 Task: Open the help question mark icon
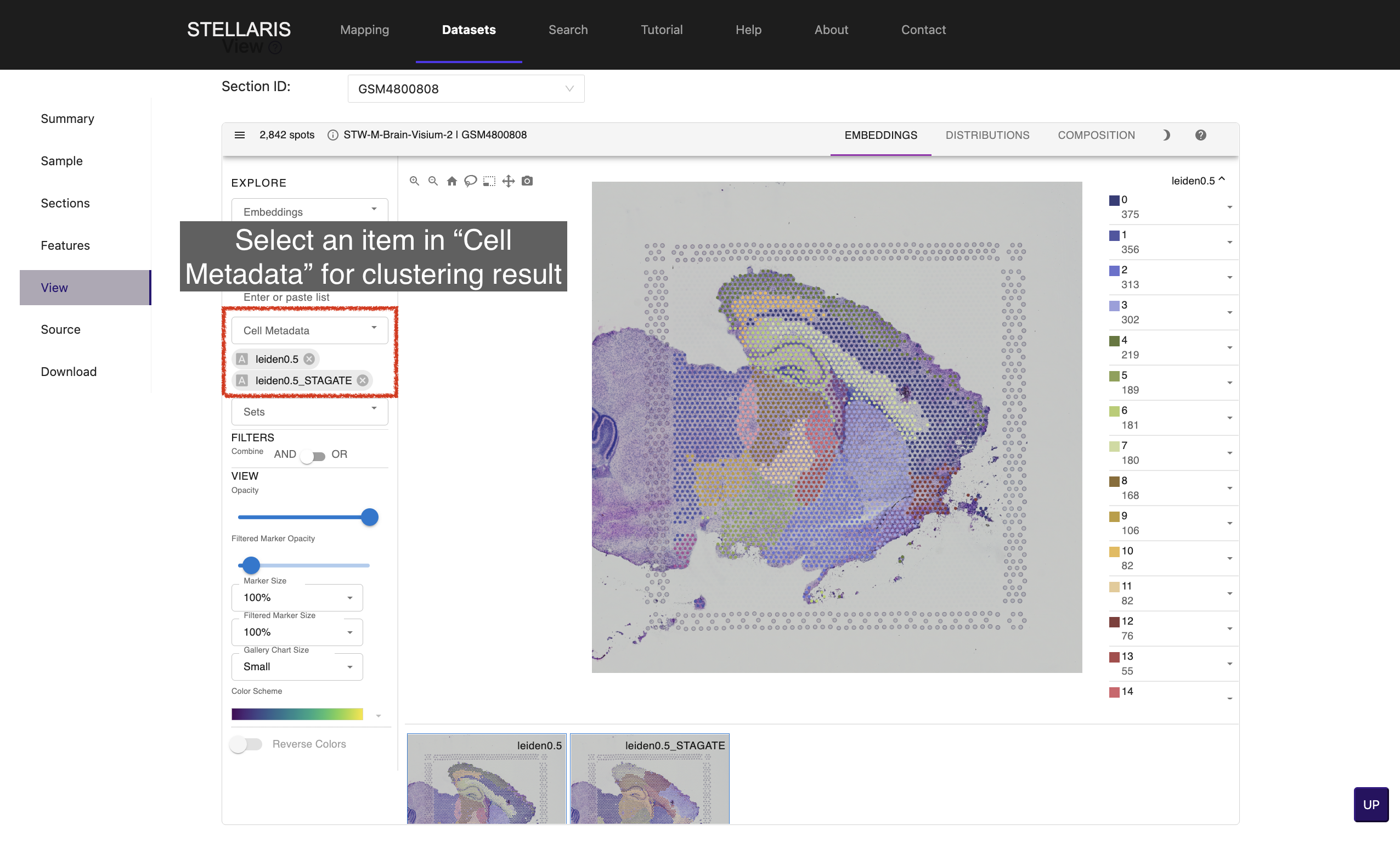(x=1200, y=135)
